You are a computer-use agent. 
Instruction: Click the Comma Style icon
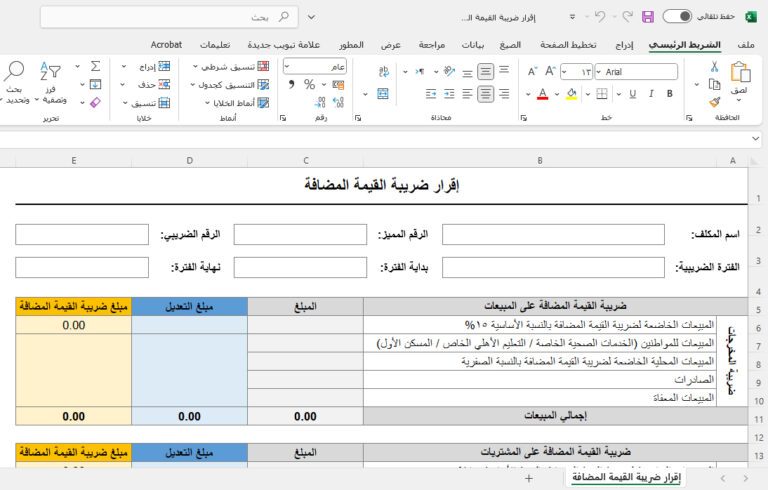tap(292, 84)
